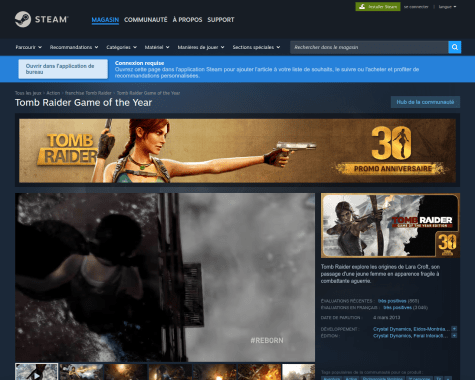This screenshot has width=475, height=380.
Task: Open the langue dropdown
Action: (447, 7)
